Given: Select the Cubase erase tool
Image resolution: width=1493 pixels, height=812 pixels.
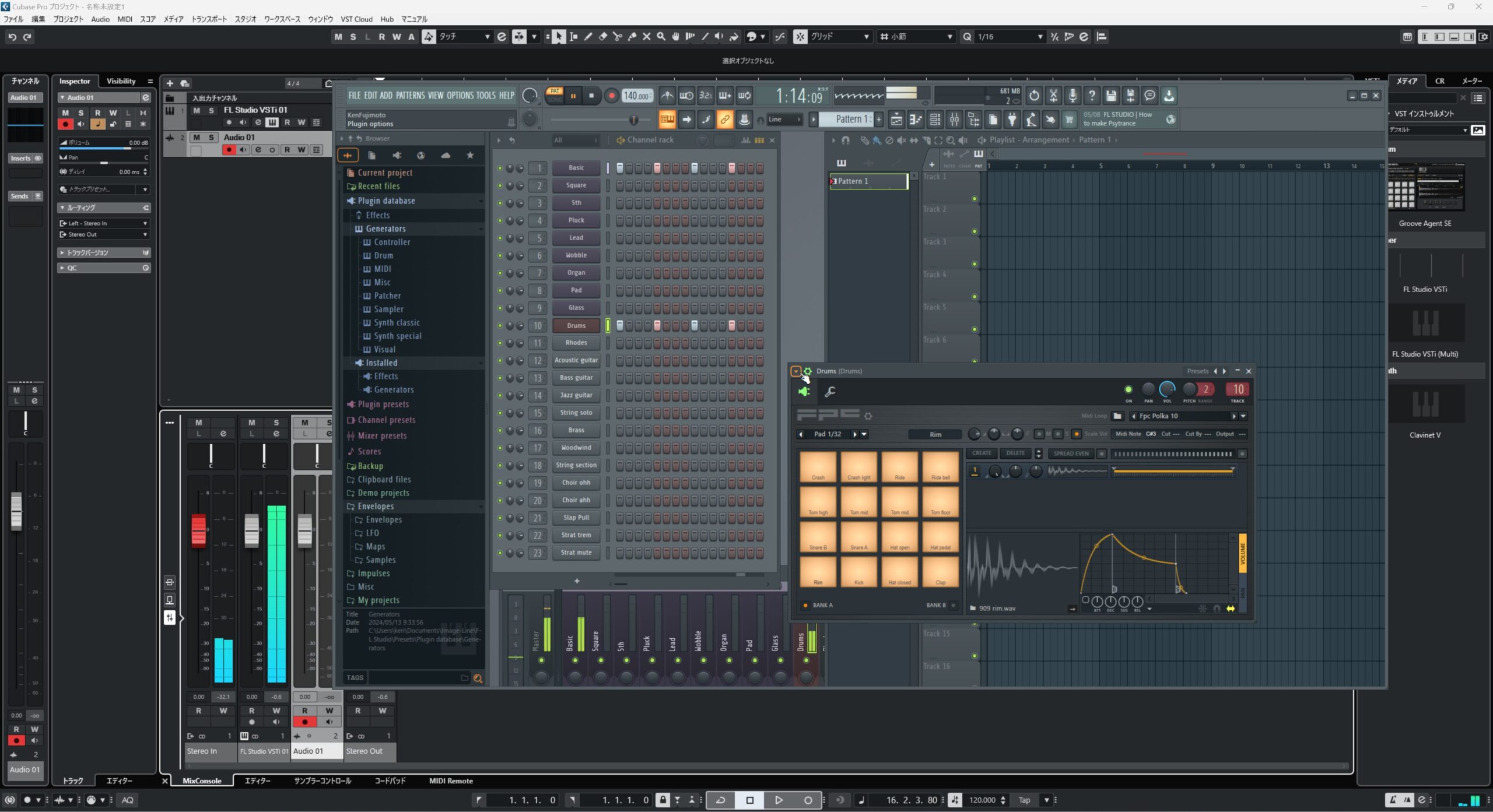Looking at the screenshot, I should (x=602, y=37).
